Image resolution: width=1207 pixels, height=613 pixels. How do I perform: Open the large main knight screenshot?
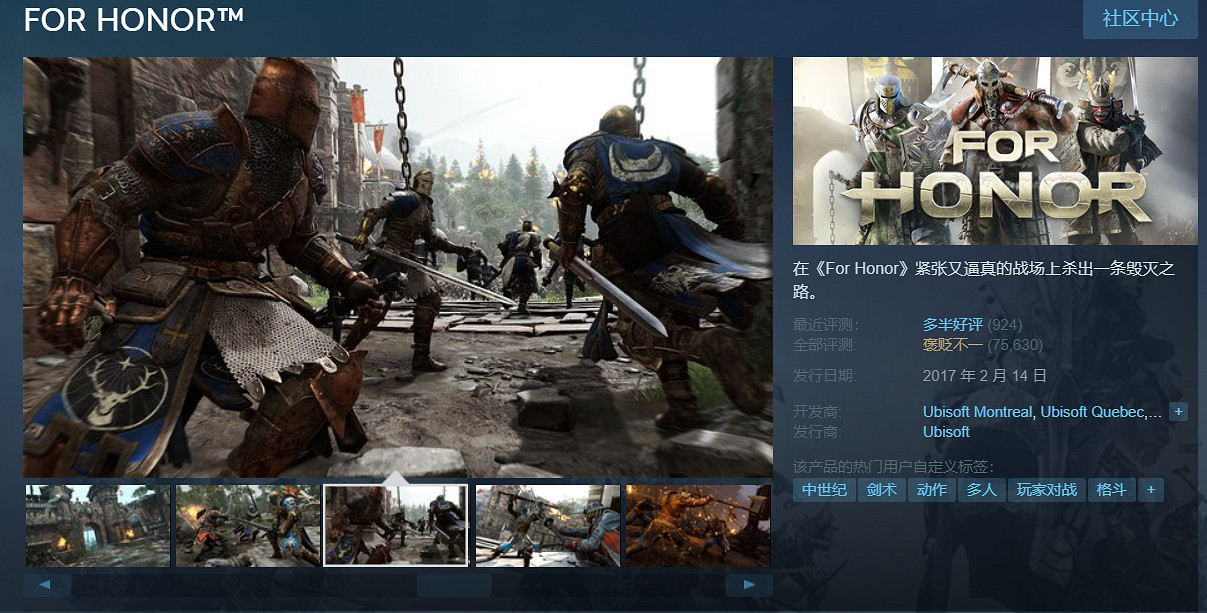[398, 265]
